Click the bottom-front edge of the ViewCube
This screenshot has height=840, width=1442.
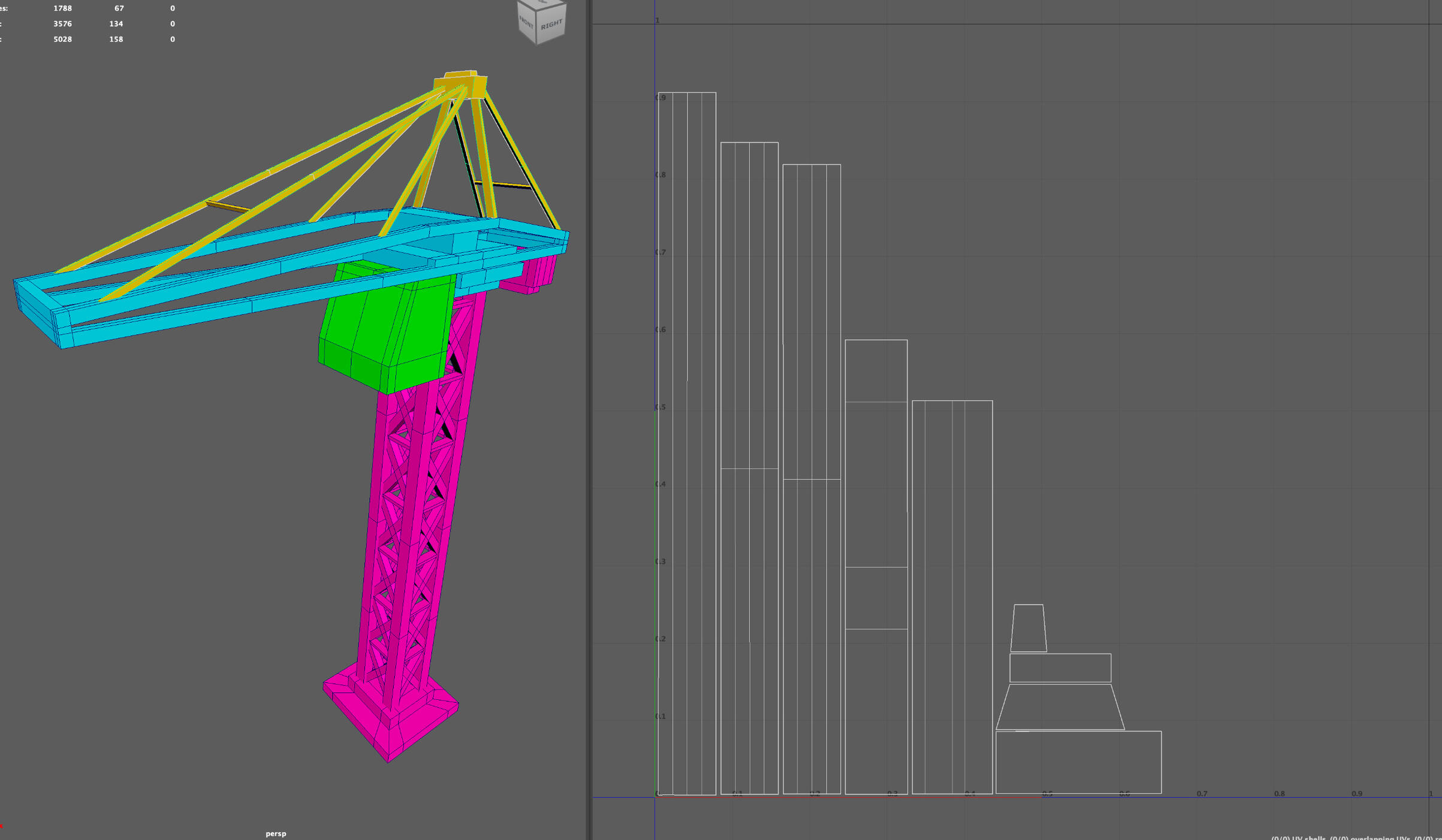(x=526, y=38)
